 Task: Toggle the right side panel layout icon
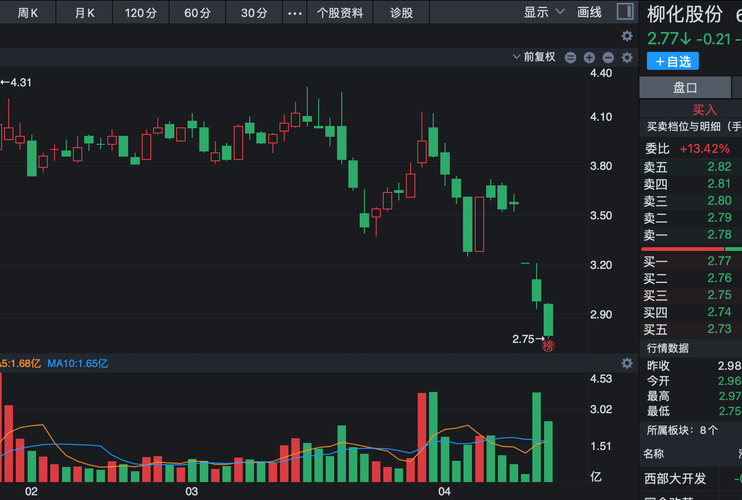(625, 13)
